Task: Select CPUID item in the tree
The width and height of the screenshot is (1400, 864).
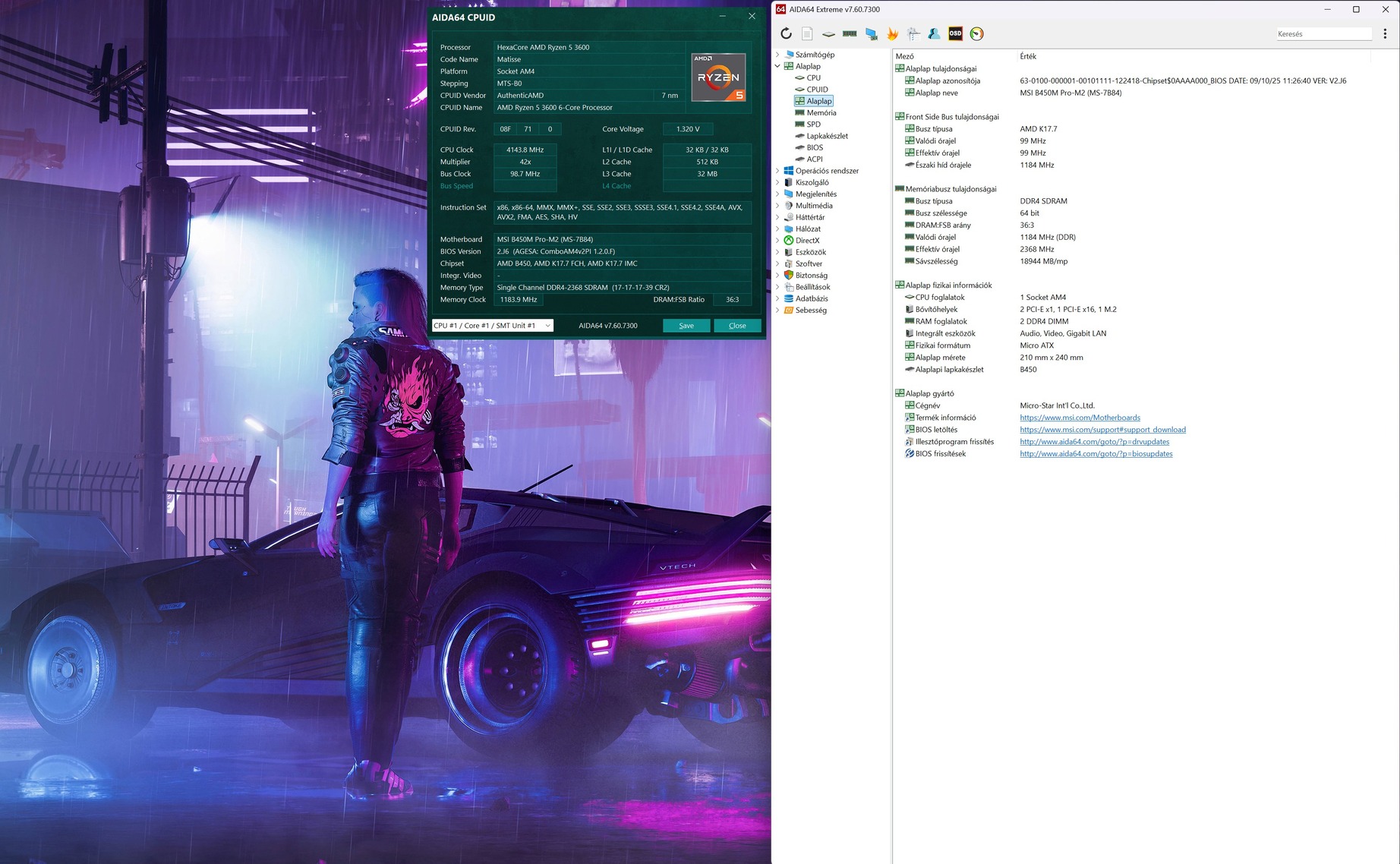Action: tap(817, 90)
